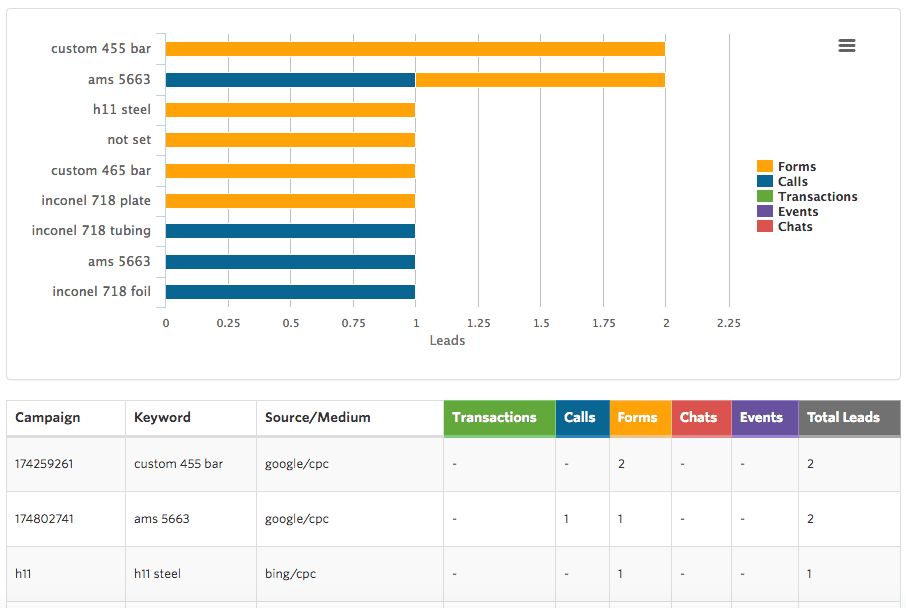Click the not set orange chart bar
This screenshot has width=906, height=608.
point(290,140)
